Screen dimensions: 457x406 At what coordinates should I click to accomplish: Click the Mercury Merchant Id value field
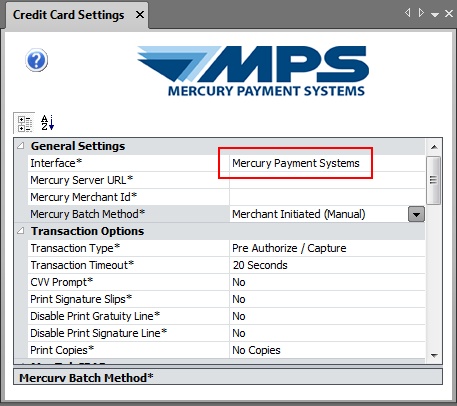tap(327, 197)
